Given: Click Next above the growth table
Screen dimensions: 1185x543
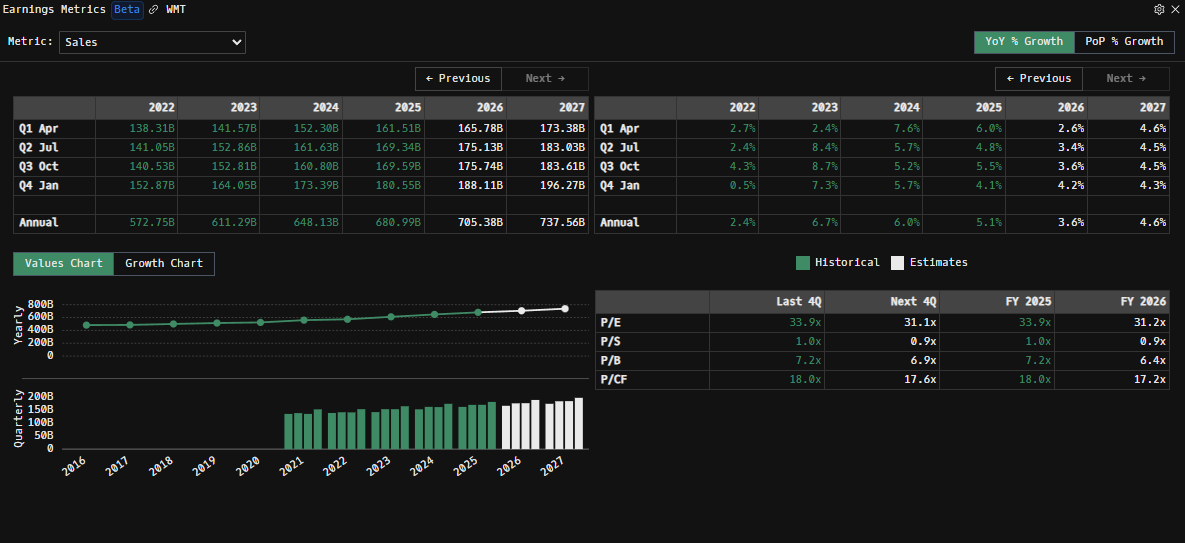Looking at the screenshot, I should [x=1125, y=79].
